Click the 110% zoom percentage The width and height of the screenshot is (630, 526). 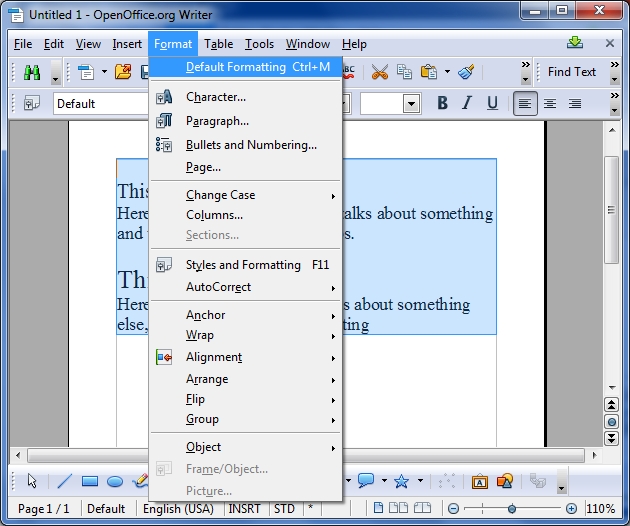(x=600, y=509)
